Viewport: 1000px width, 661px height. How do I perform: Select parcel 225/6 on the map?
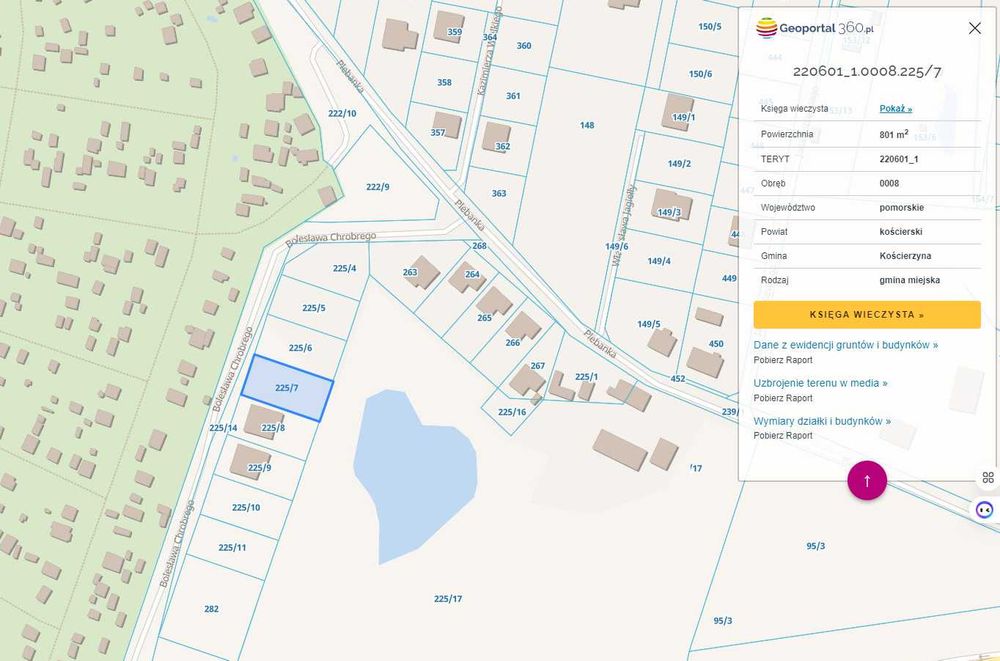pyautogui.click(x=300, y=348)
